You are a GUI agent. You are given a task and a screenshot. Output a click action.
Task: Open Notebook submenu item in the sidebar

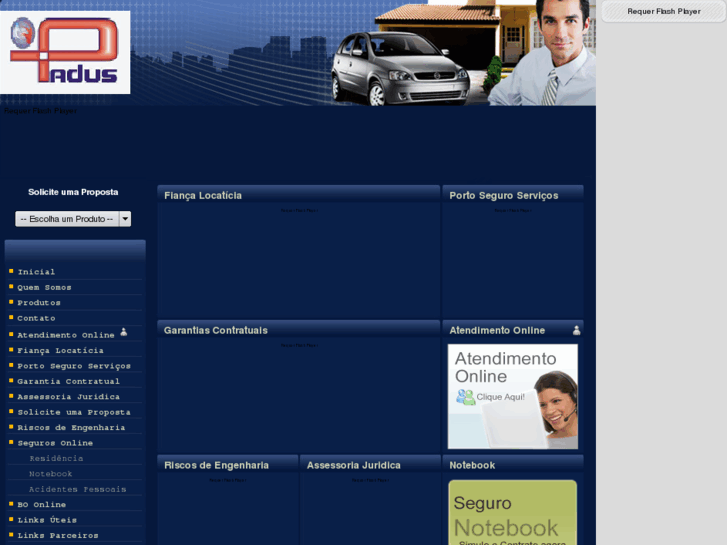51,474
